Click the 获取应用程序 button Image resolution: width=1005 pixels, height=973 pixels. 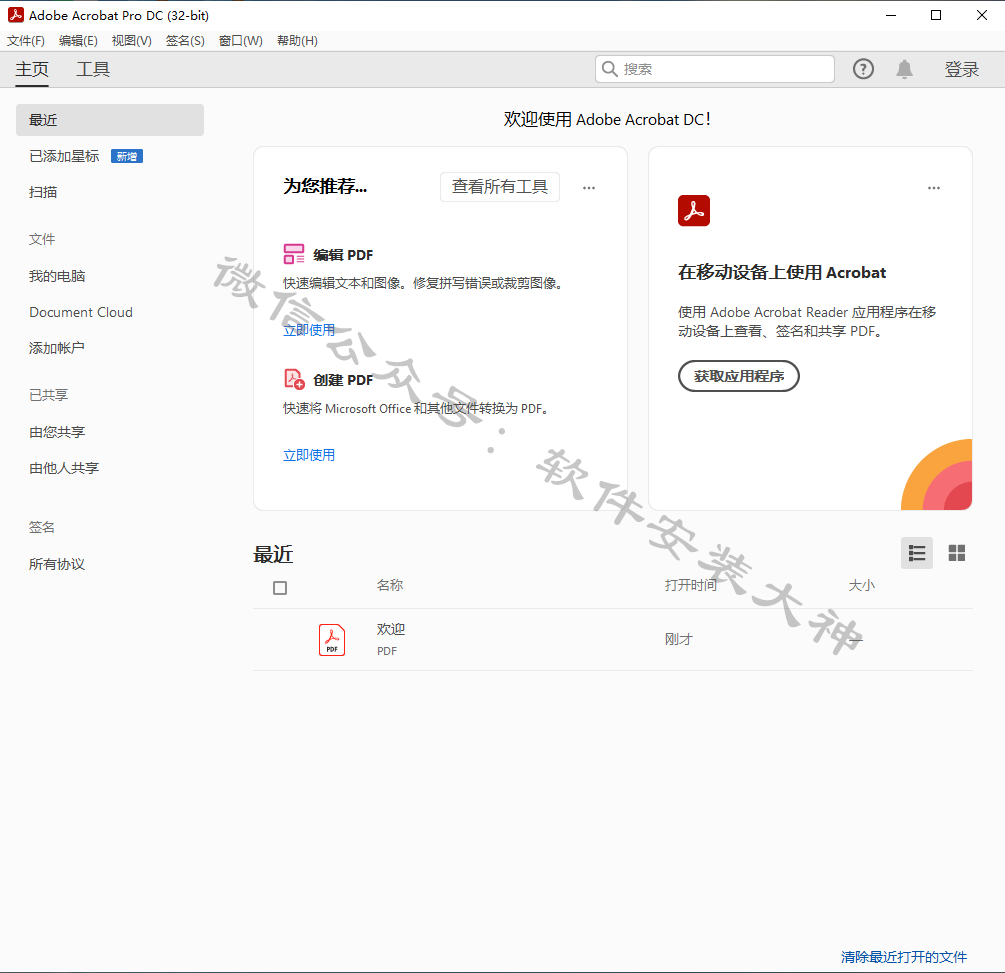pos(738,376)
